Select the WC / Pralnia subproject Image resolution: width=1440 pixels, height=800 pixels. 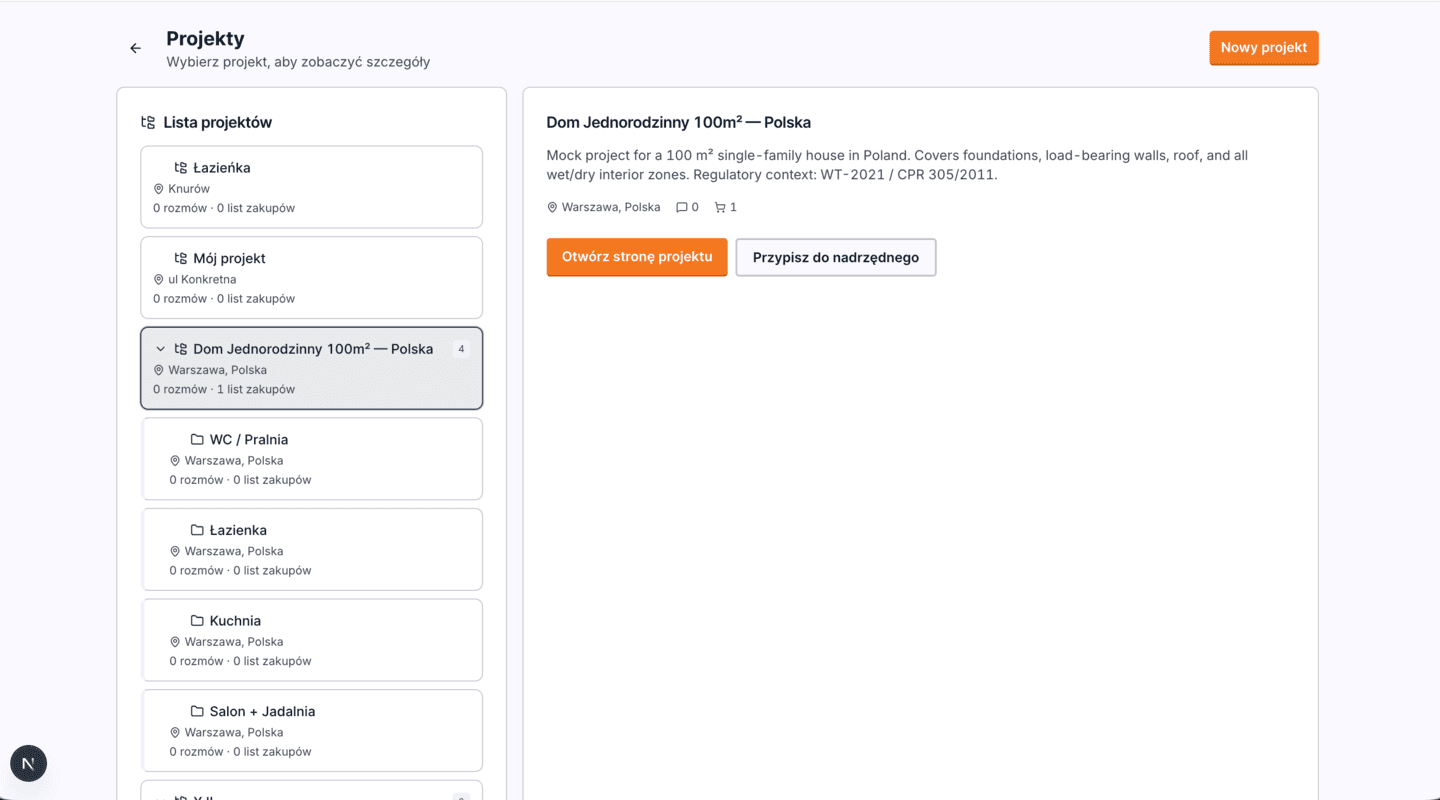[x=312, y=459]
